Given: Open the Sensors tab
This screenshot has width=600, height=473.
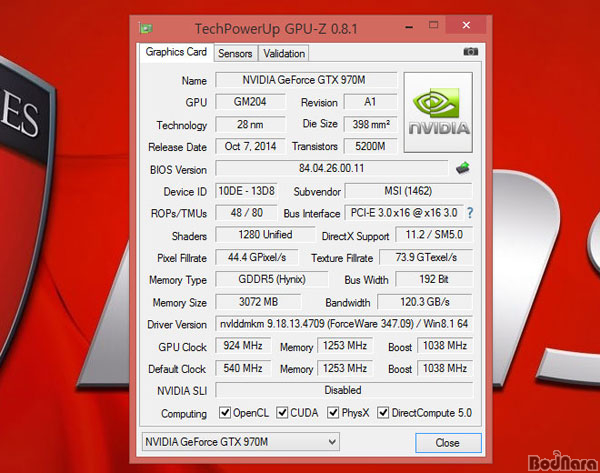Looking at the screenshot, I should point(235,53).
